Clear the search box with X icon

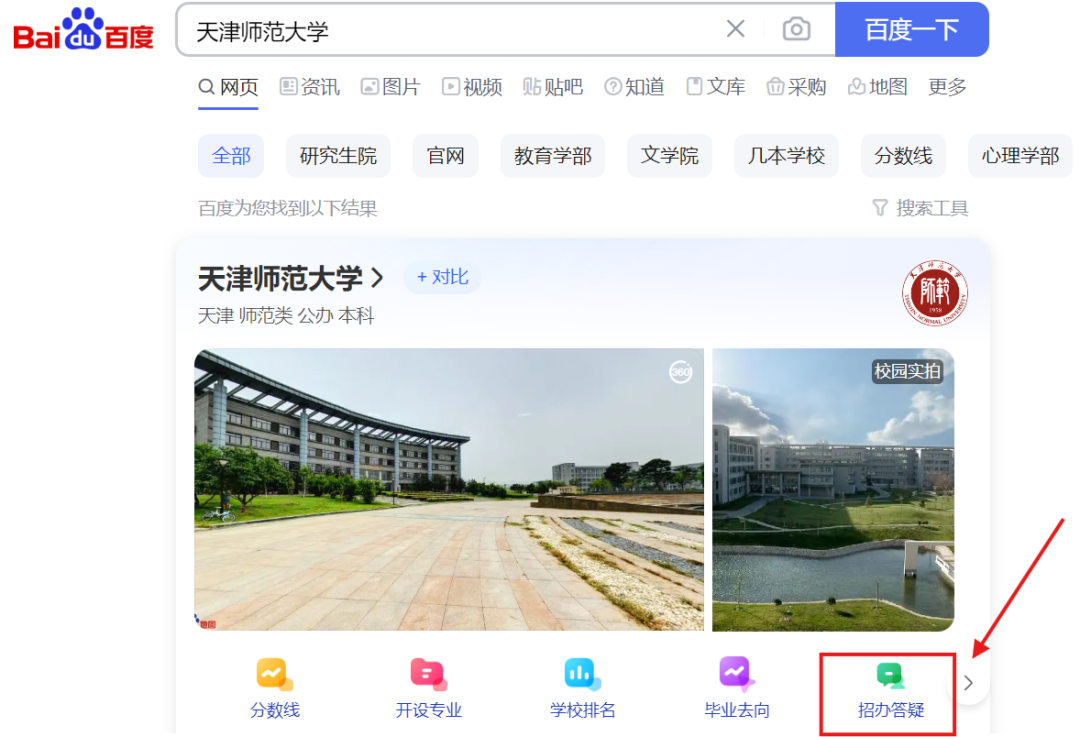point(735,29)
